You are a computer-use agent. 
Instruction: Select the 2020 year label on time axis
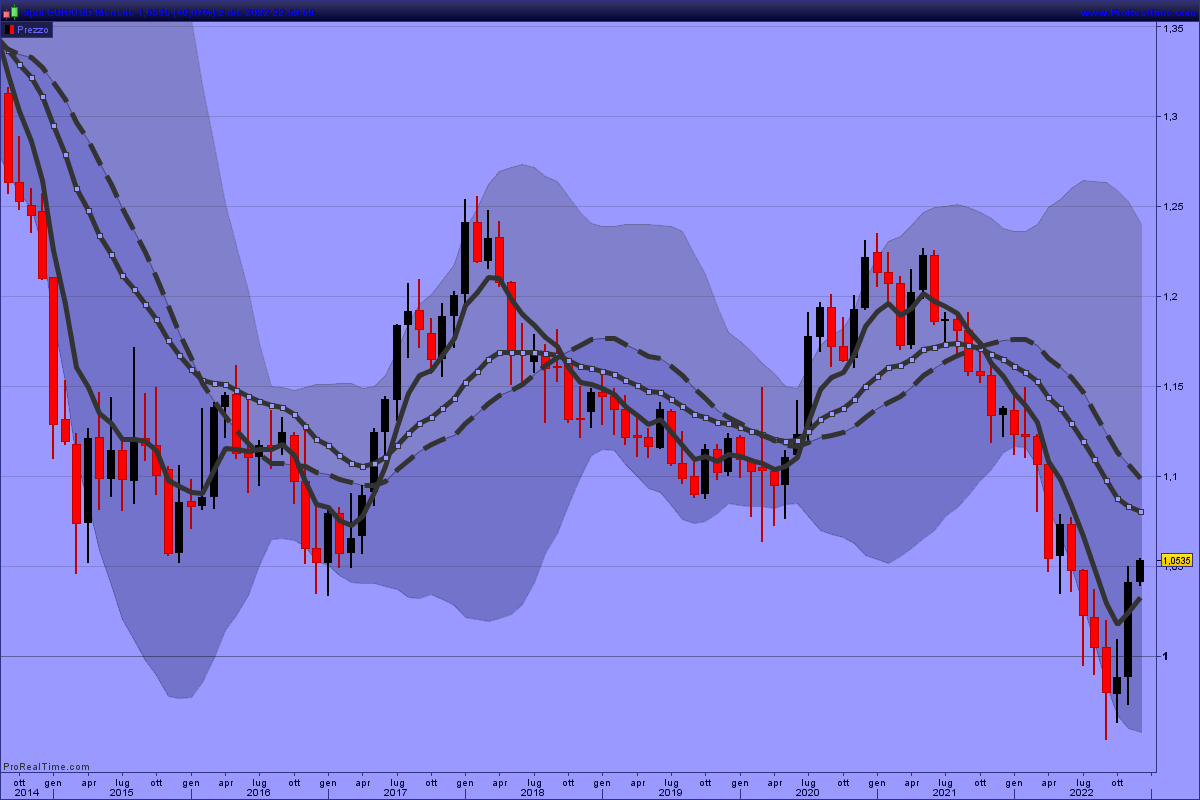point(807,792)
